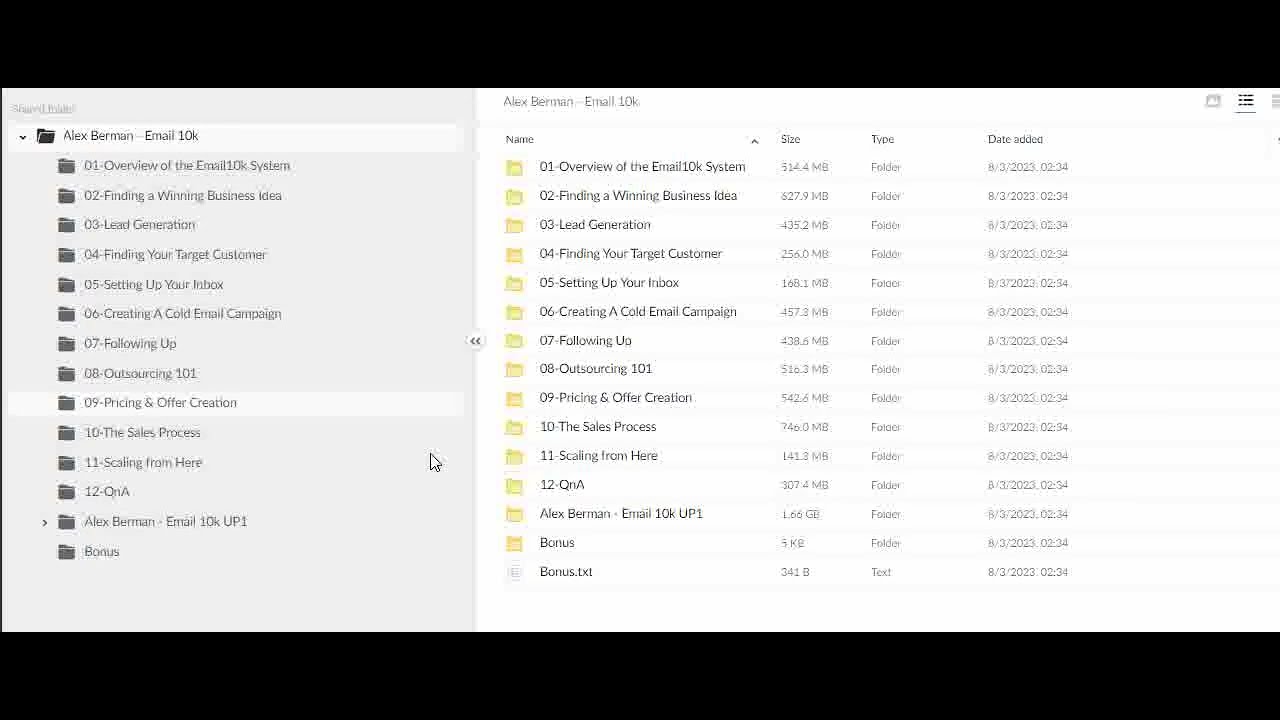Open 11-Scaling from Here in file list
Image resolution: width=1280 pixels, height=720 pixels.
[599, 456]
